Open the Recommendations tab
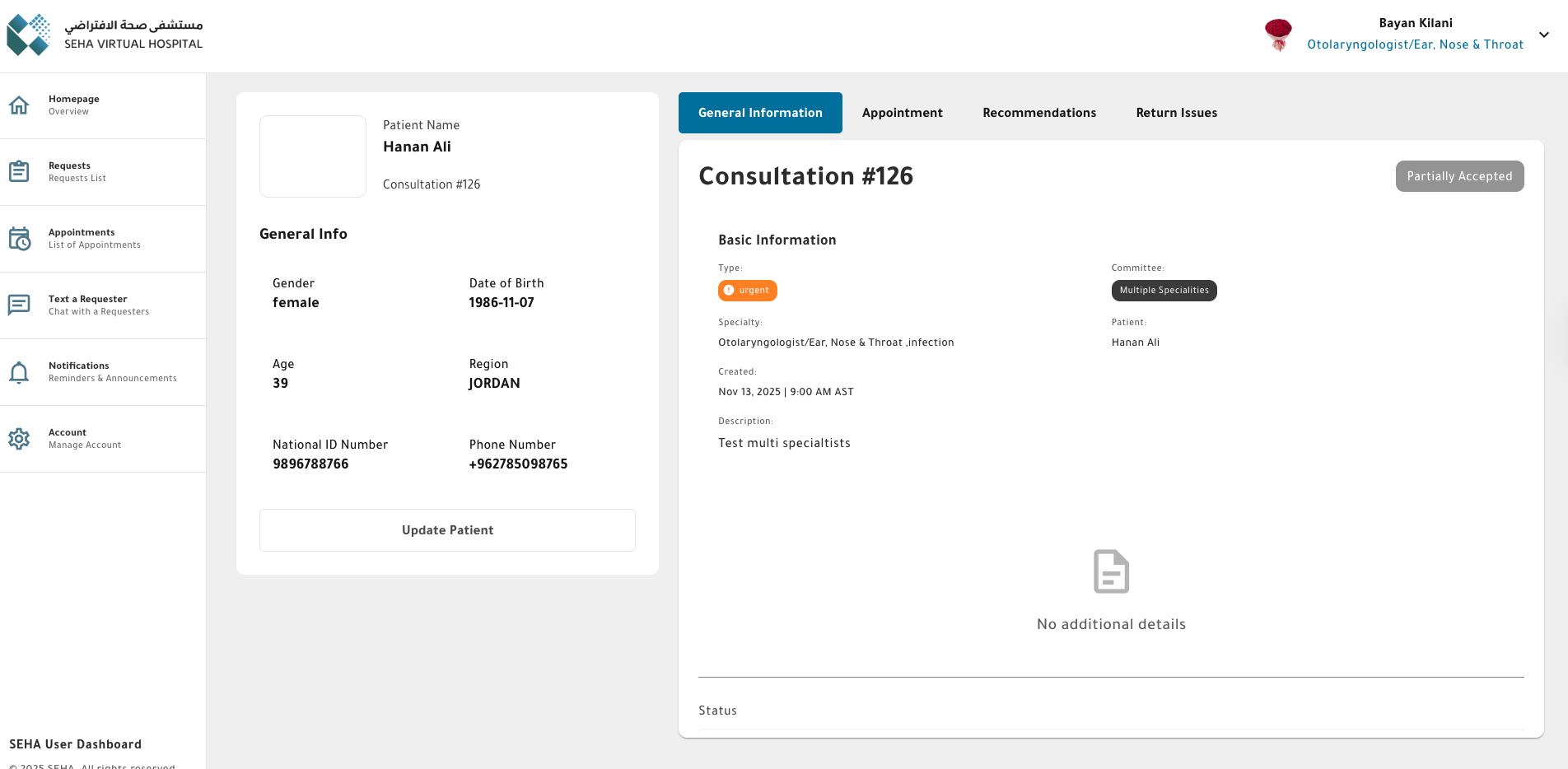 click(1038, 113)
